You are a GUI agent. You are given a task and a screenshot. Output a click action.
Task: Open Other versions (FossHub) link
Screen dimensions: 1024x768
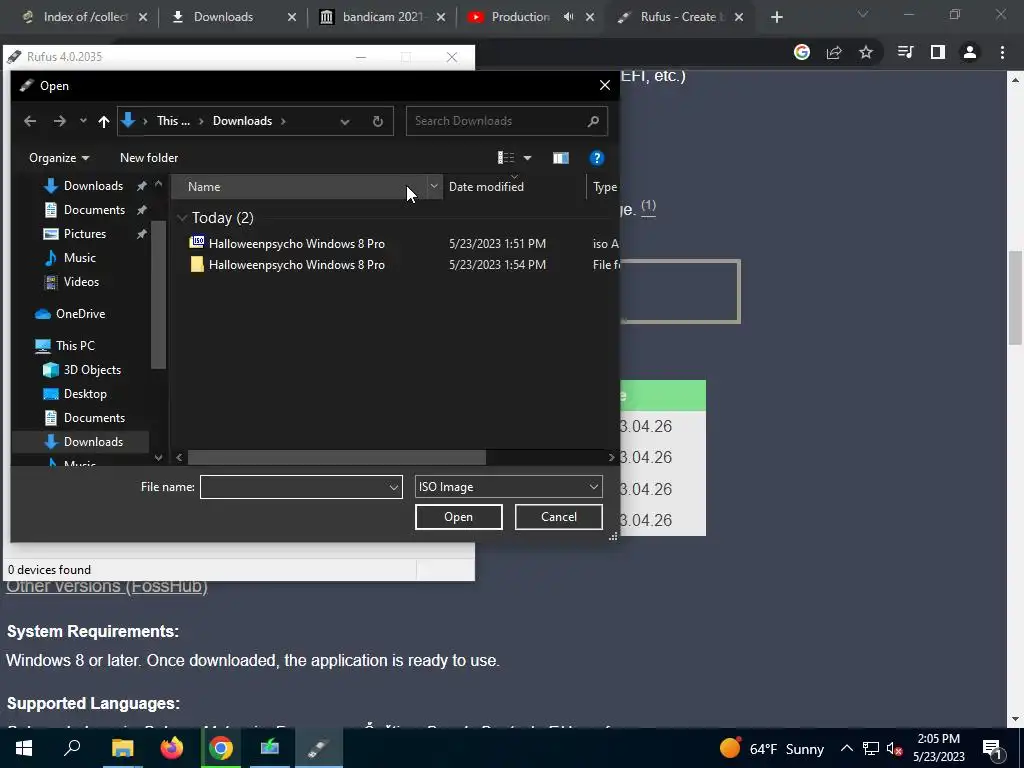[107, 586]
